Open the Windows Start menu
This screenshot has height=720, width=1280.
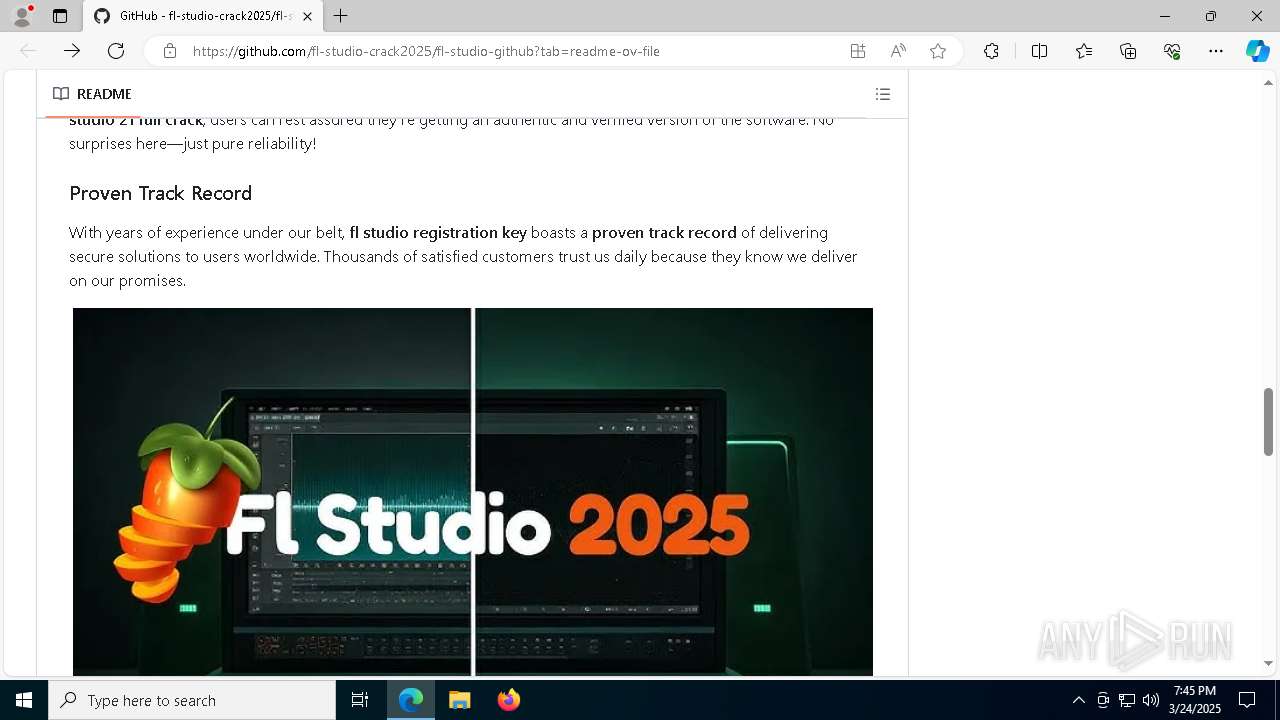coord(24,700)
